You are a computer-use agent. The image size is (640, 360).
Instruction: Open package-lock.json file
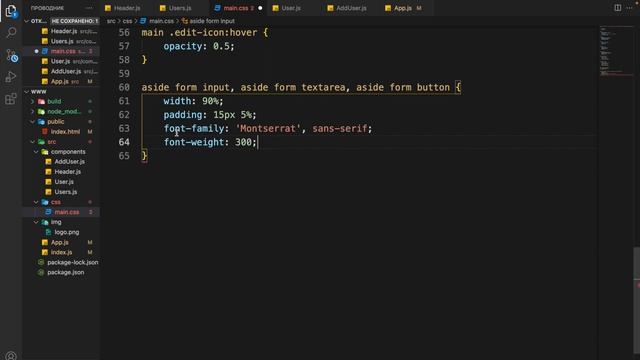tap(61, 262)
